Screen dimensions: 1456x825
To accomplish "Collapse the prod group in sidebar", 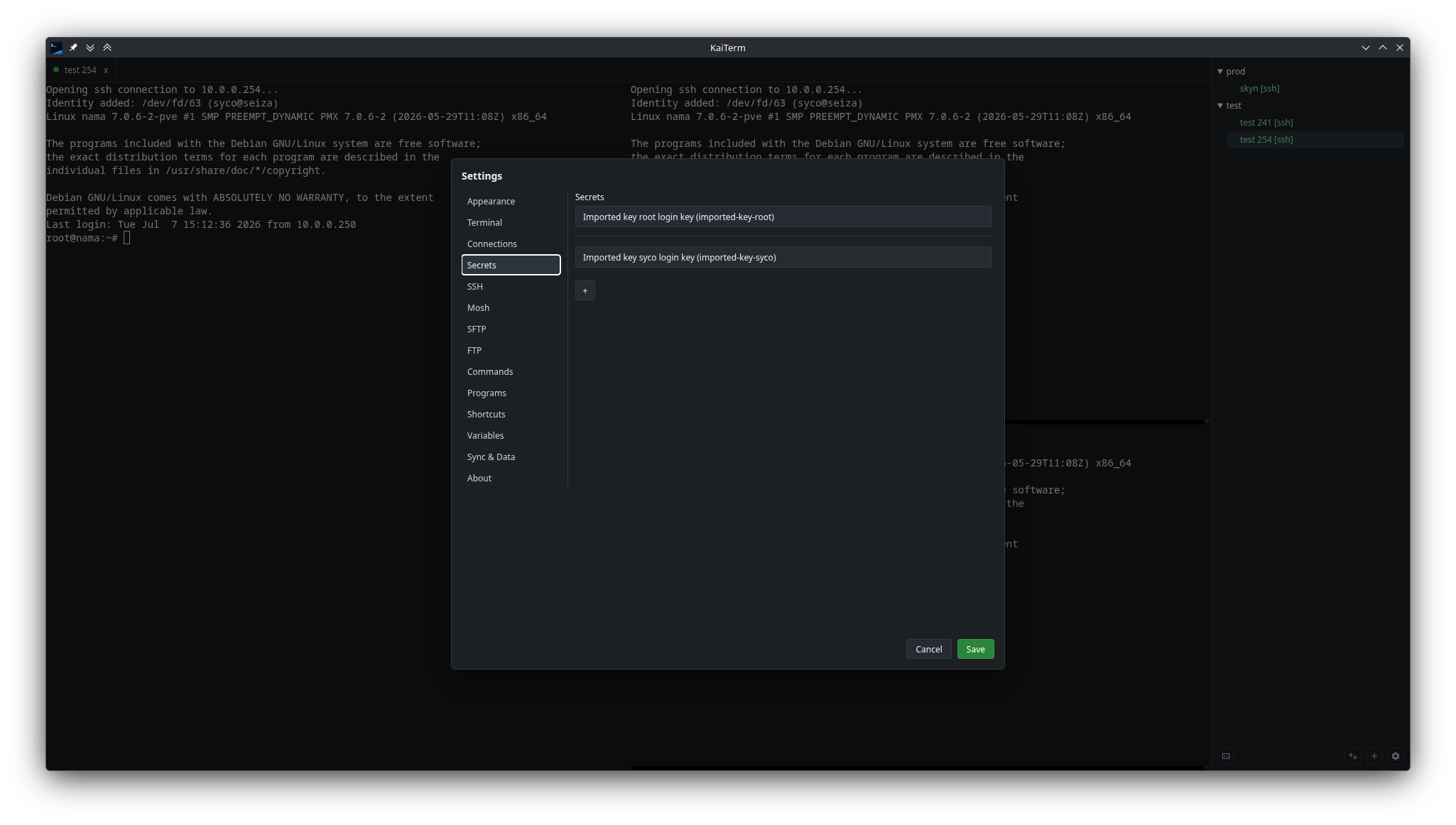I will 1220,72.
